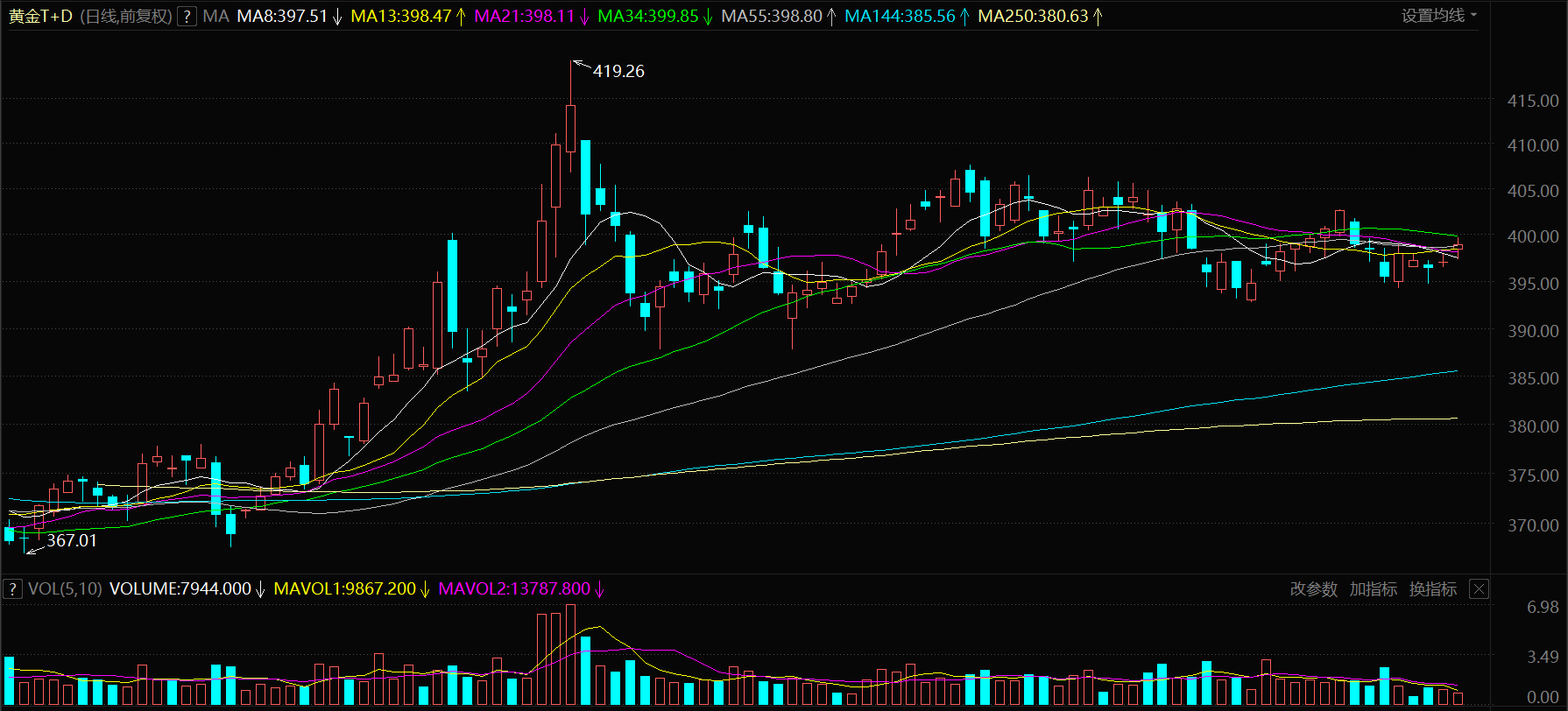Screen dimensions: 1568x711
Task: Select the MA34:399.85 moving average label
Action: [648, 16]
